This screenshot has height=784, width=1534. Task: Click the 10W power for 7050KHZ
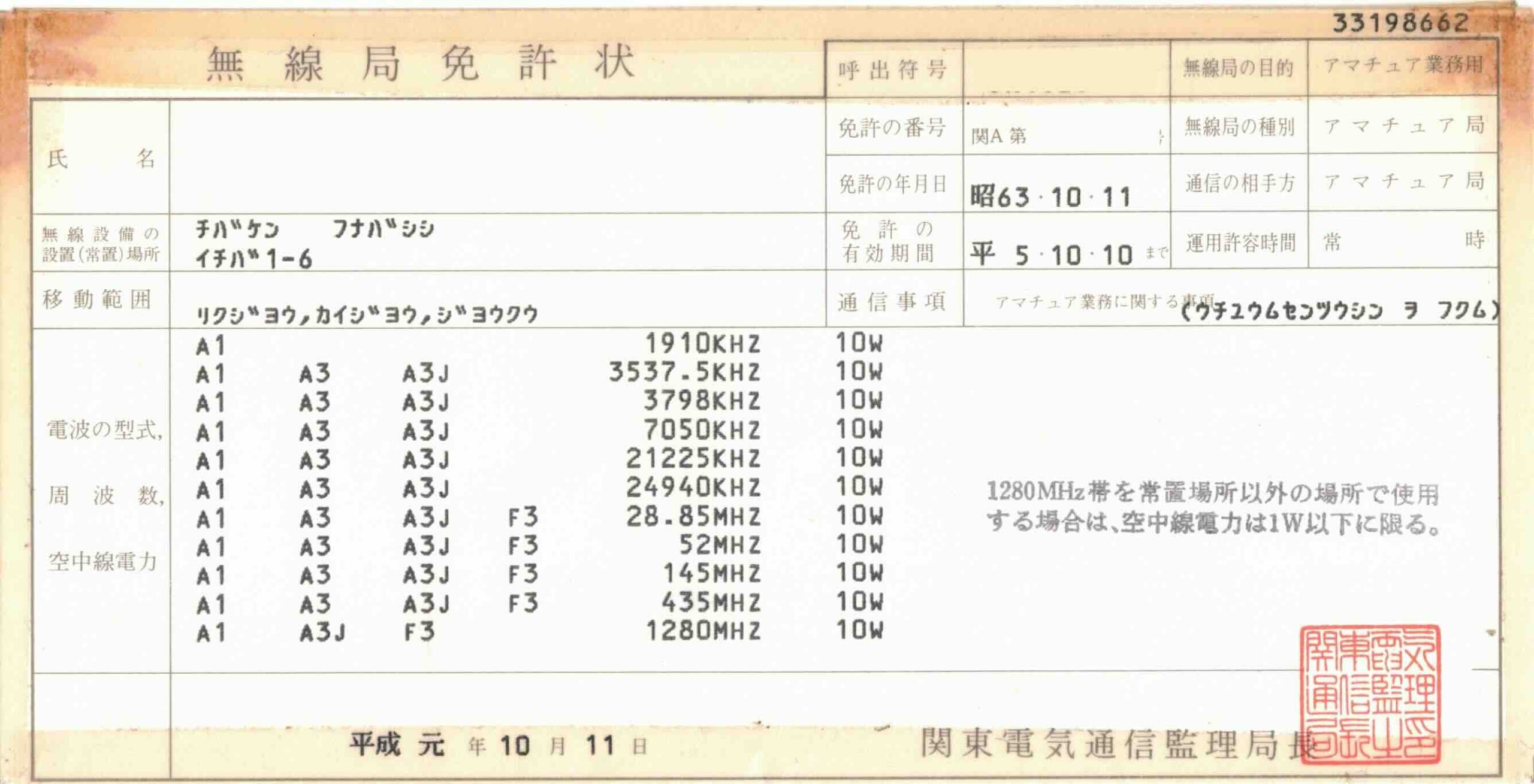(x=859, y=429)
